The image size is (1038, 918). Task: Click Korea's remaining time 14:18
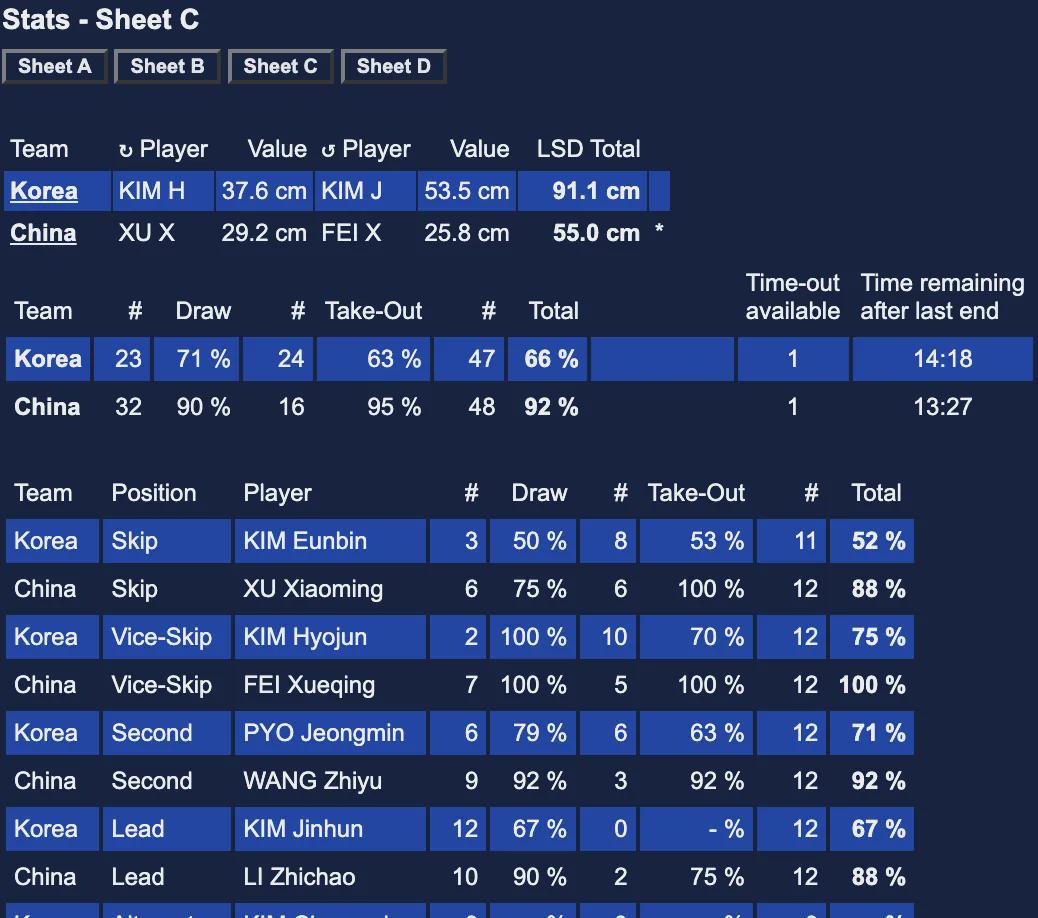click(x=943, y=359)
